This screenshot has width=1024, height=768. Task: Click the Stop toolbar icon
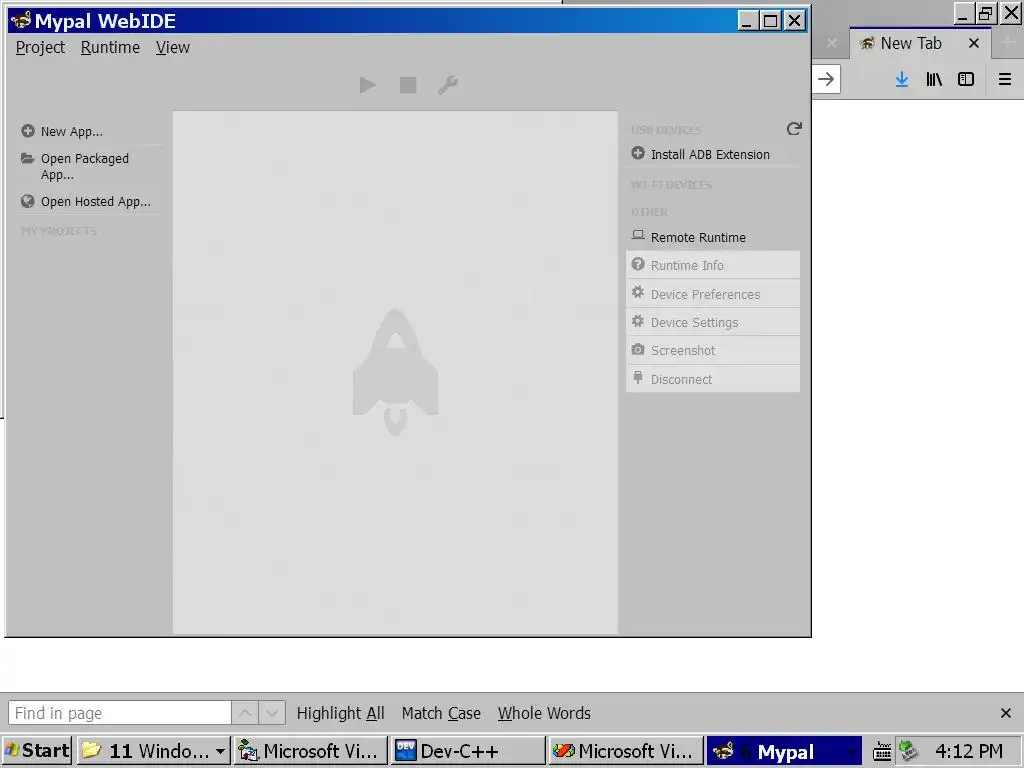pos(408,85)
